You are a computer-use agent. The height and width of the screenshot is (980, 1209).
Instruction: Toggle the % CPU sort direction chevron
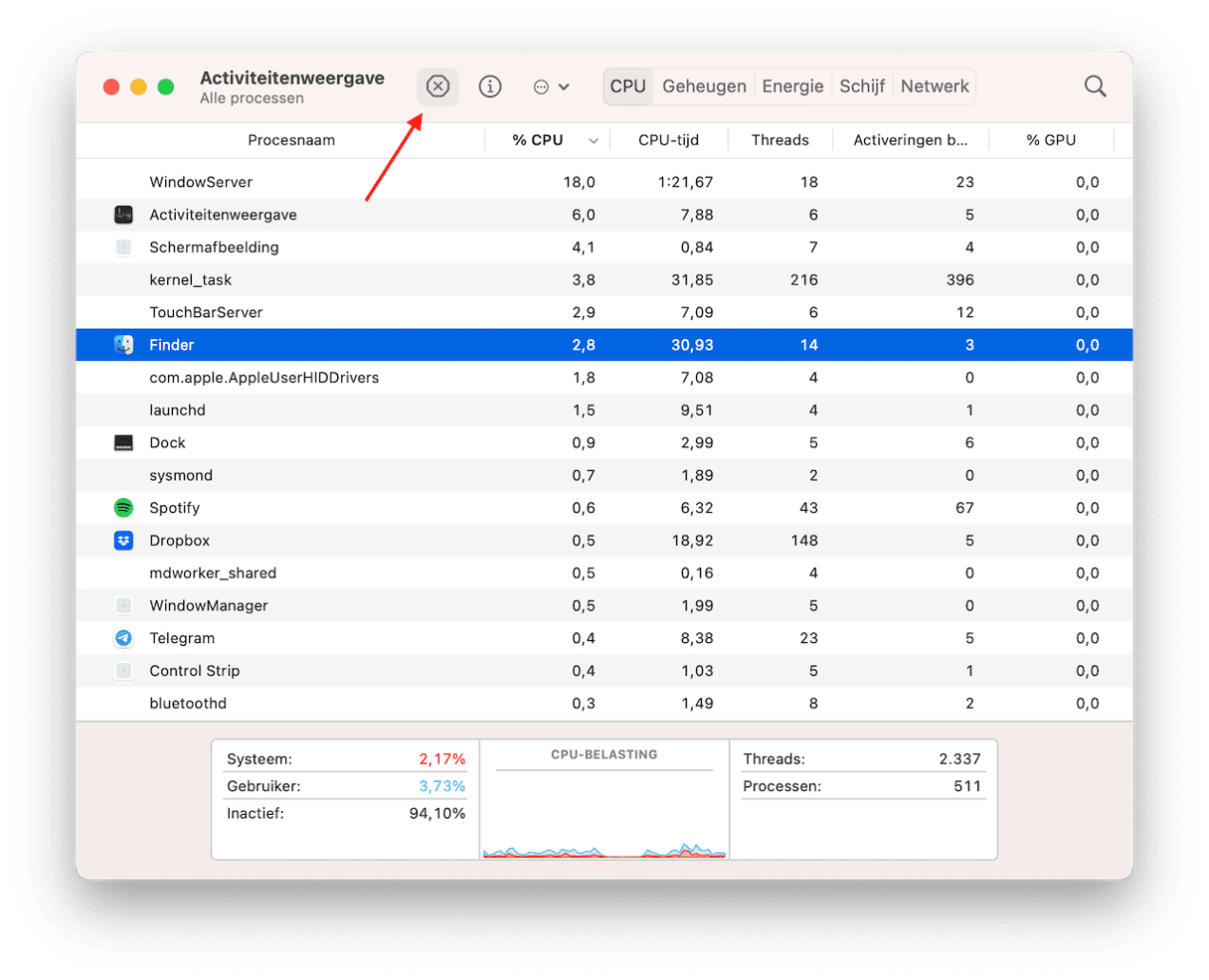[594, 141]
